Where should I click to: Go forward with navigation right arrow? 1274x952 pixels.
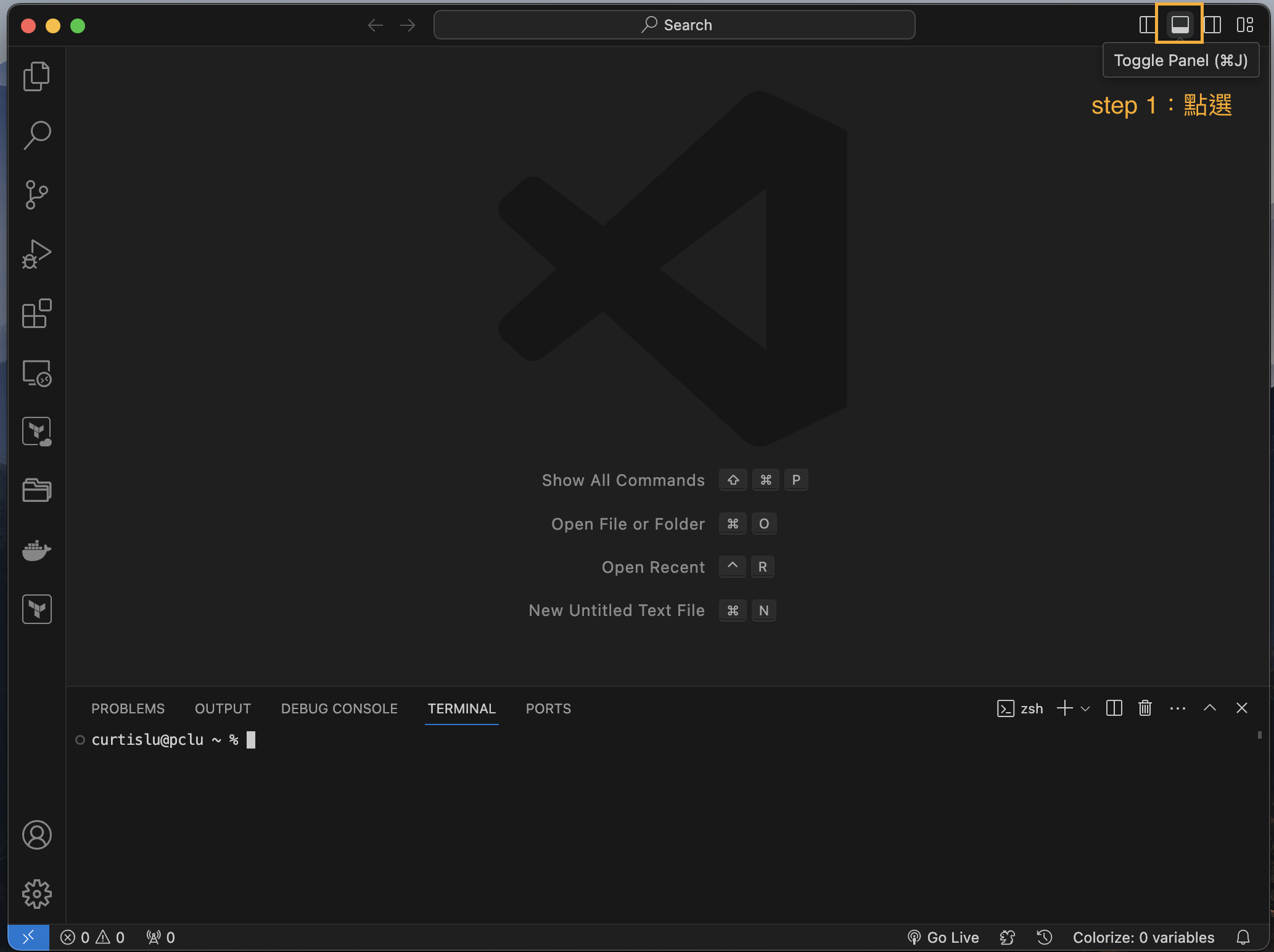[408, 25]
